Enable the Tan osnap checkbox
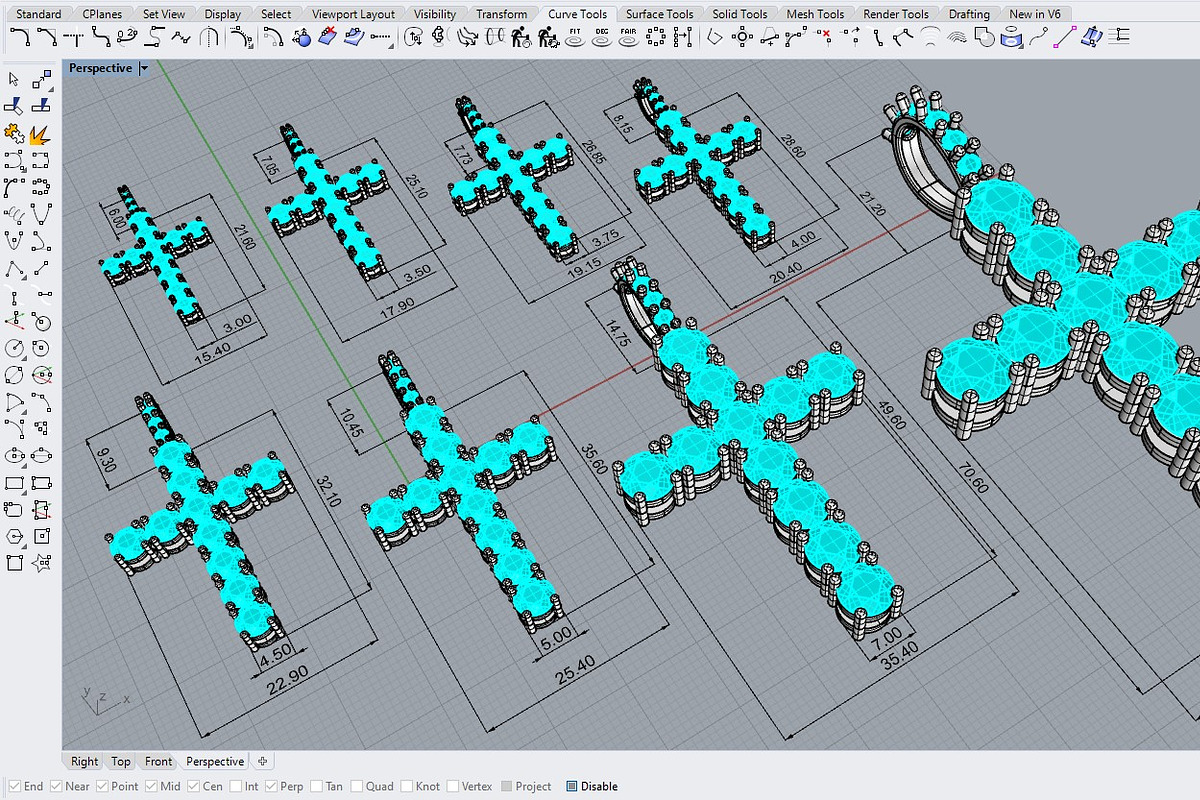 point(317,786)
